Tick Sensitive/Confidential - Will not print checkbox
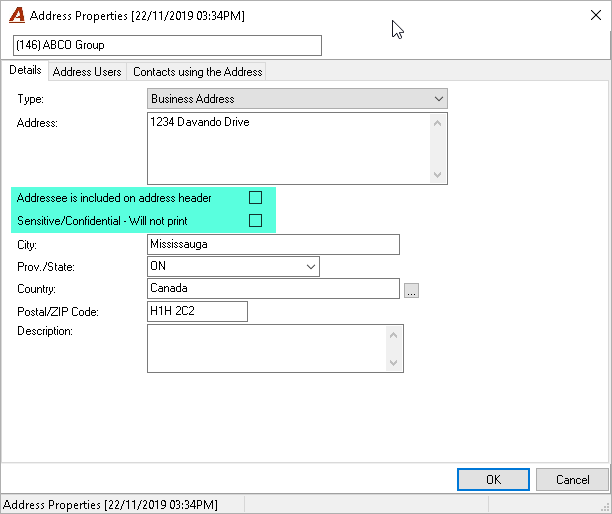Image resolution: width=612 pixels, height=514 pixels. coord(255,221)
